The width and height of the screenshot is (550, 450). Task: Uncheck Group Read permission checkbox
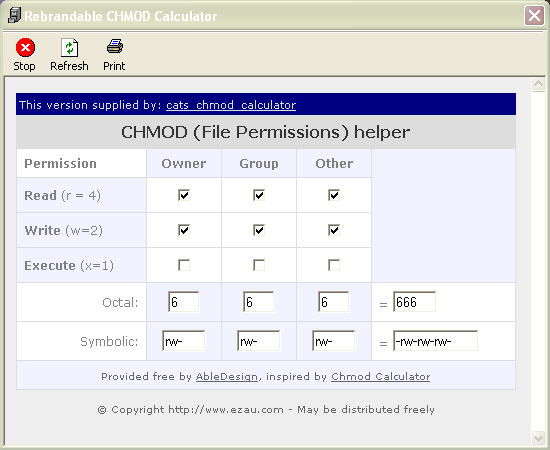(259, 195)
